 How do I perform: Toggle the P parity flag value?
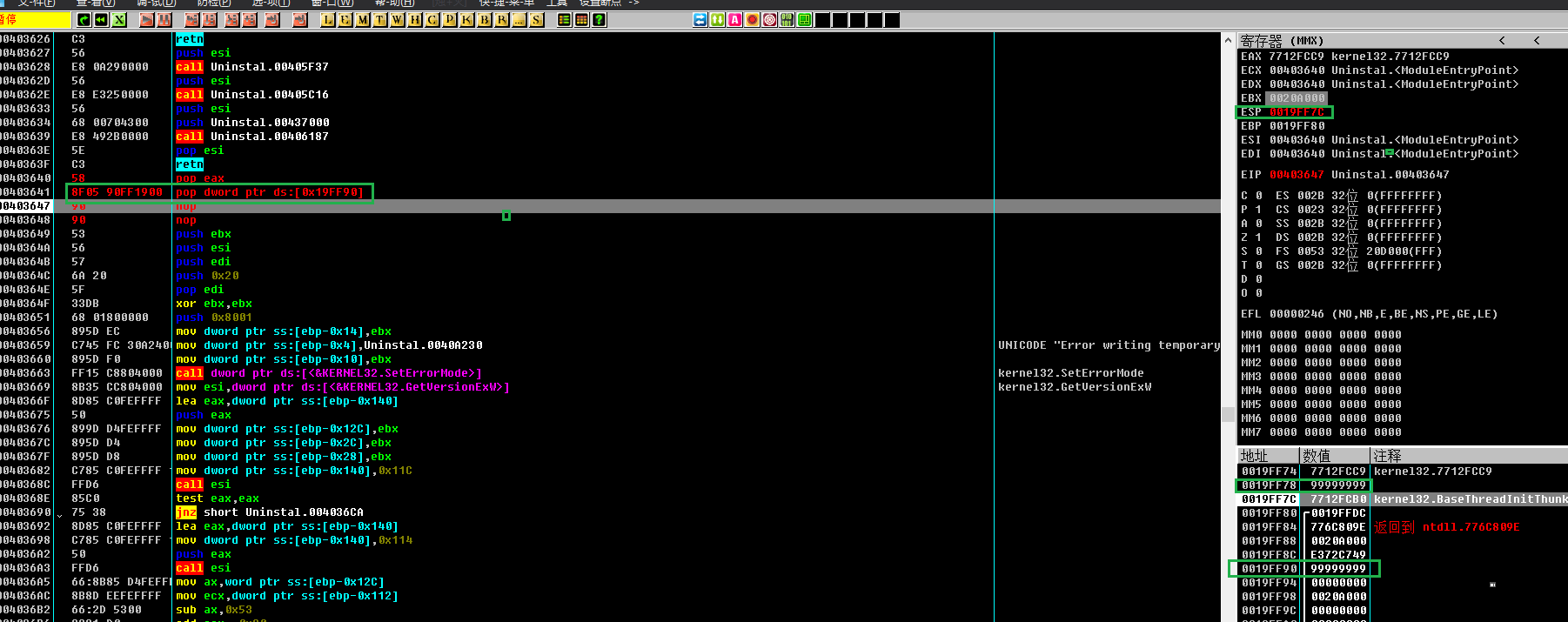pos(1259,210)
